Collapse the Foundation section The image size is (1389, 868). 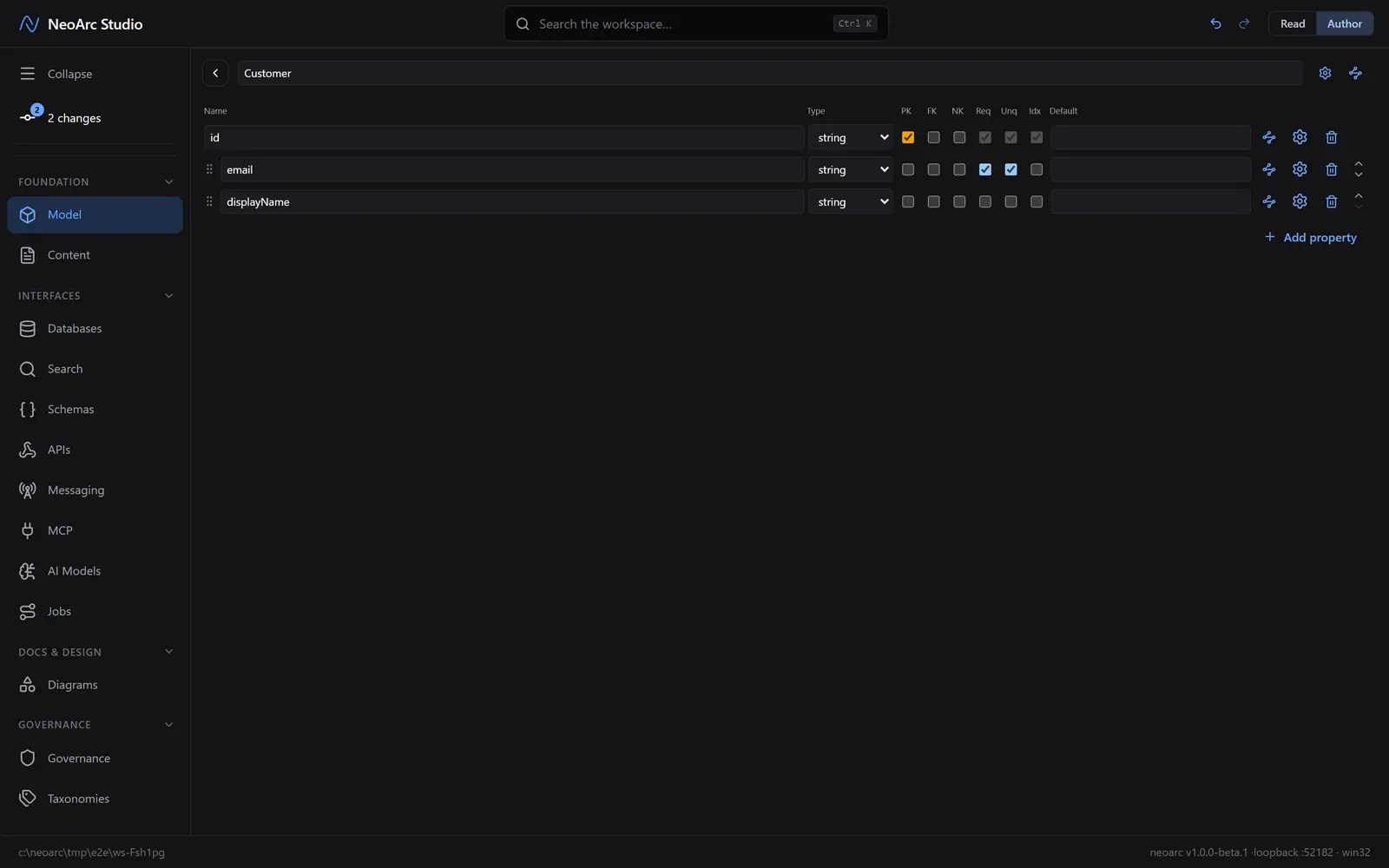tap(169, 181)
